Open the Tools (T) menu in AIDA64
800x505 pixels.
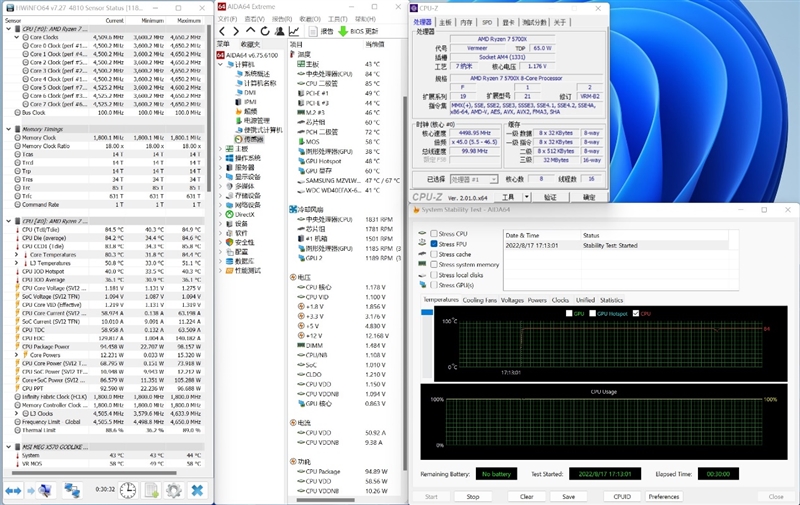coord(338,19)
